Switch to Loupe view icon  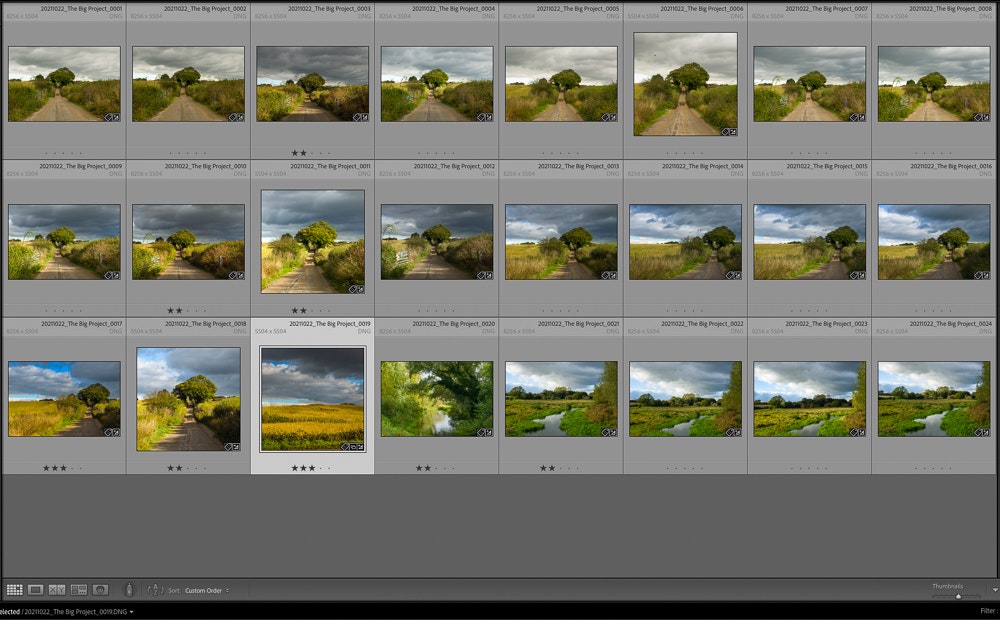click(x=35, y=590)
